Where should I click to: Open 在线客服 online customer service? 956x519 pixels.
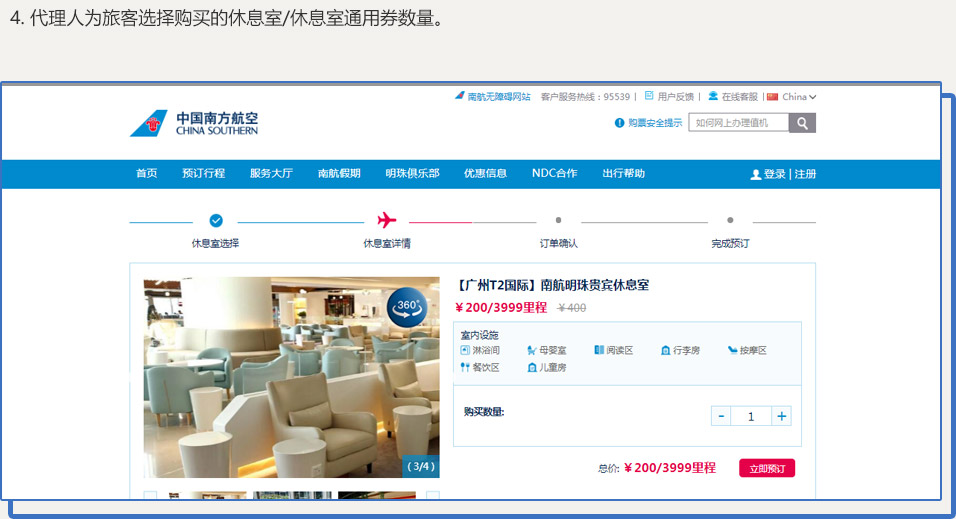point(739,97)
